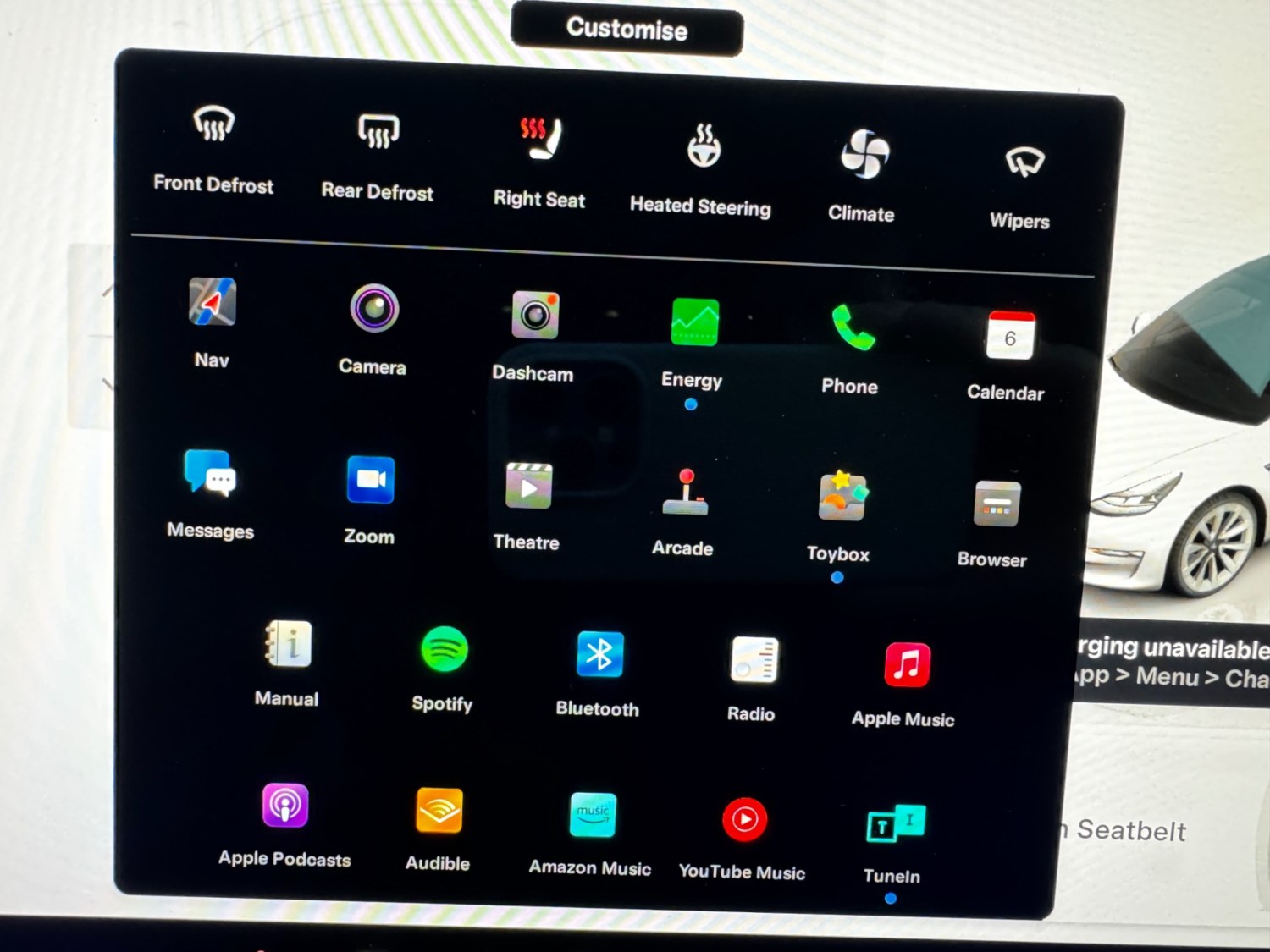The image size is (1270, 952).
Task: Open the Manual app
Action: pos(289,645)
